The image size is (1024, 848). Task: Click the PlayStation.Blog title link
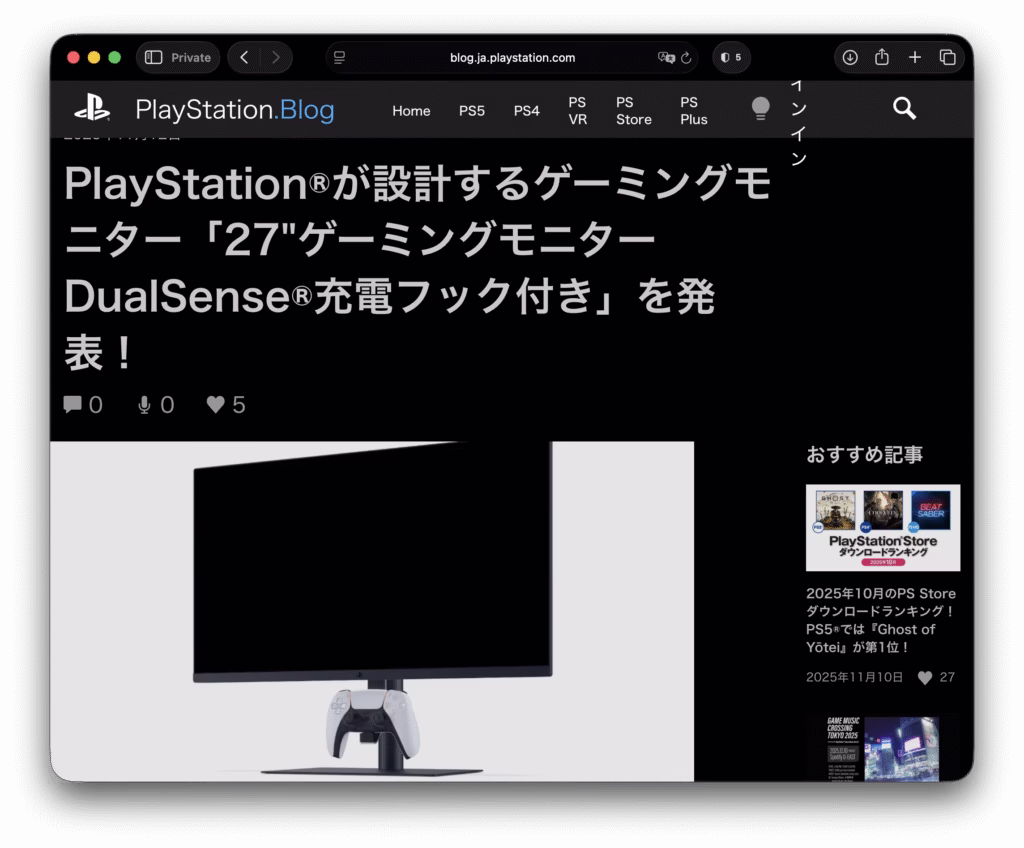(235, 110)
